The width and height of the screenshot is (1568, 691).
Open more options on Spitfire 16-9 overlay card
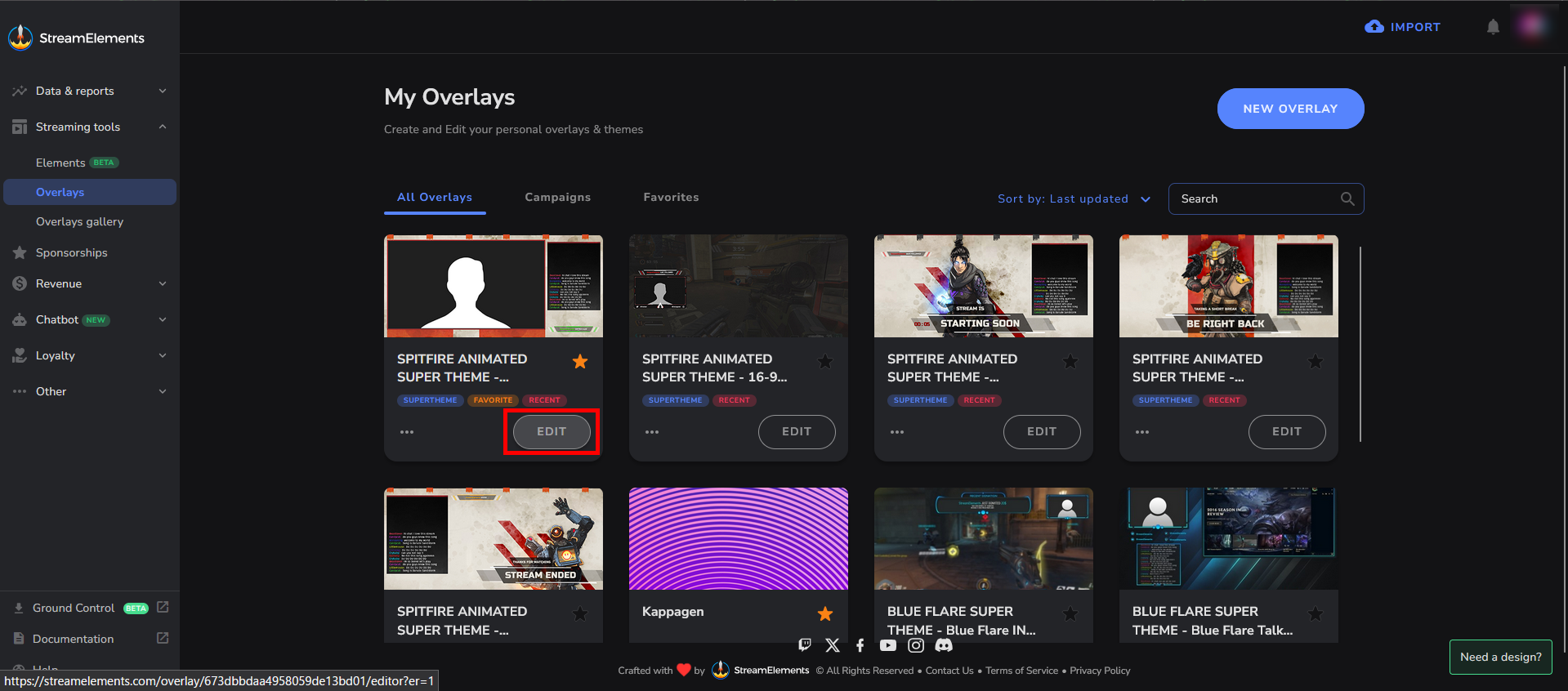[x=652, y=432]
